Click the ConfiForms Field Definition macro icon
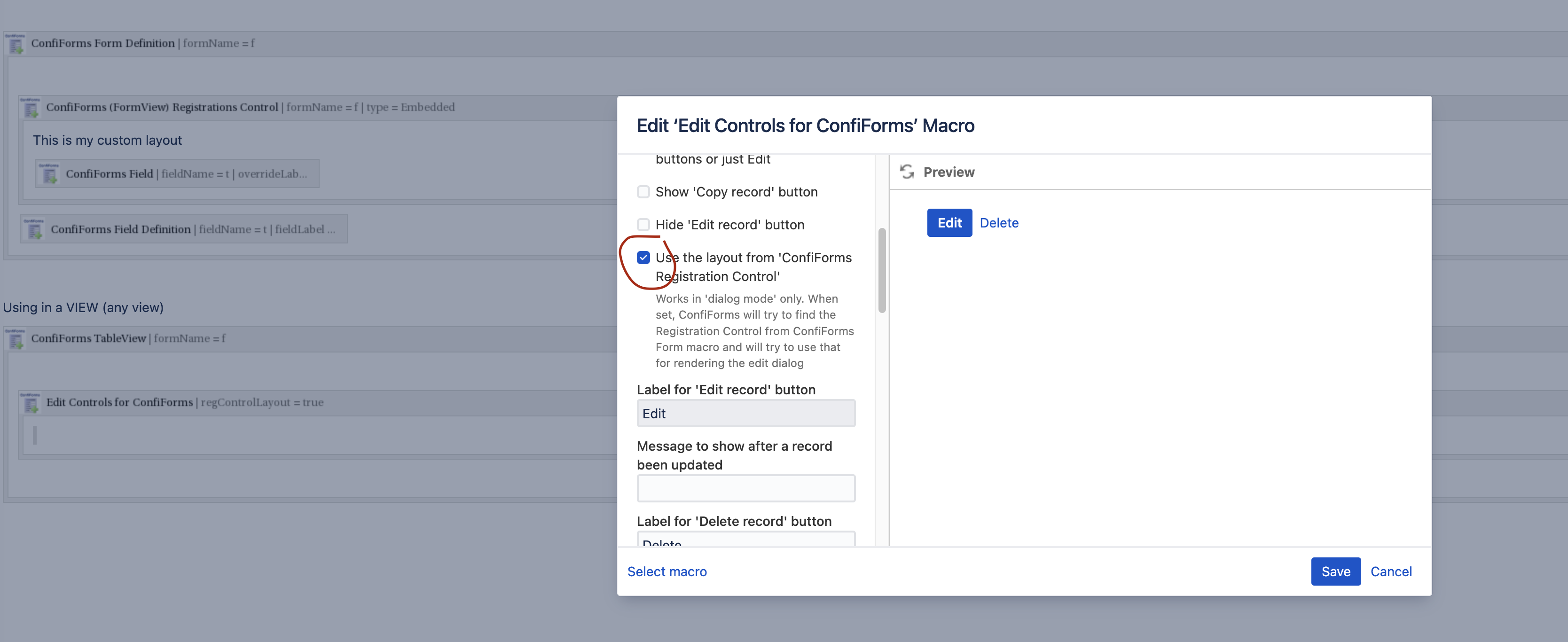The image size is (1568, 642). point(35,229)
